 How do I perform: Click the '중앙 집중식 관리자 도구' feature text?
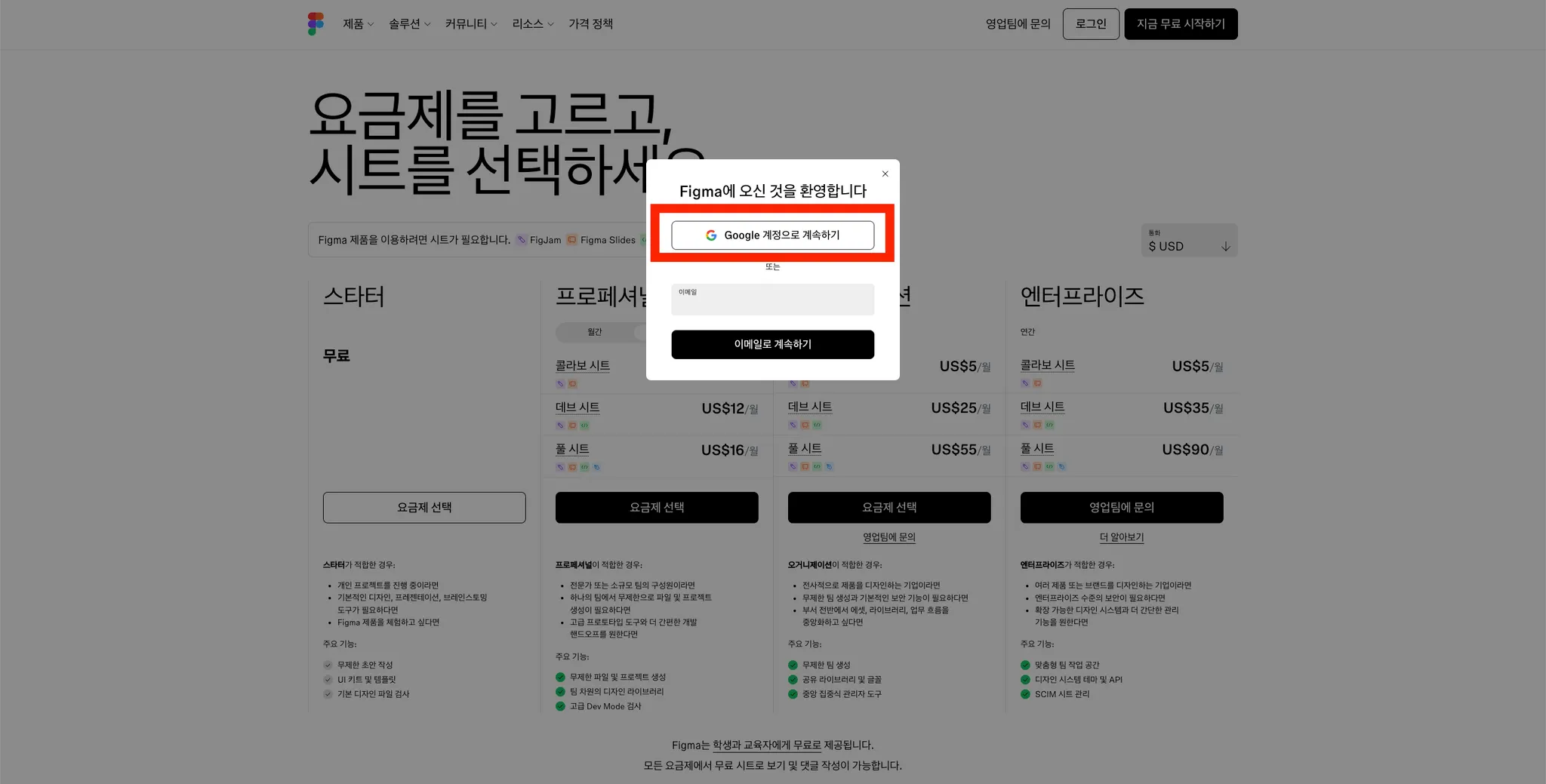842,693
